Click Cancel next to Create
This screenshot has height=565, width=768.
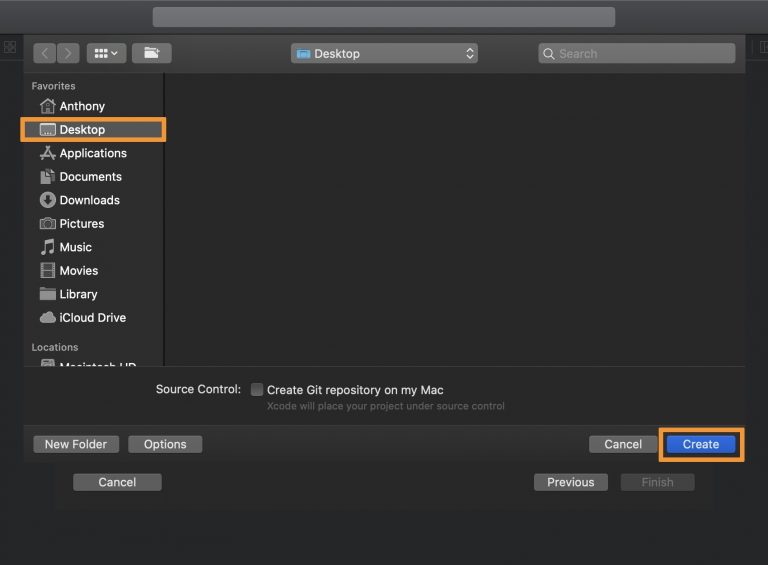coord(623,444)
